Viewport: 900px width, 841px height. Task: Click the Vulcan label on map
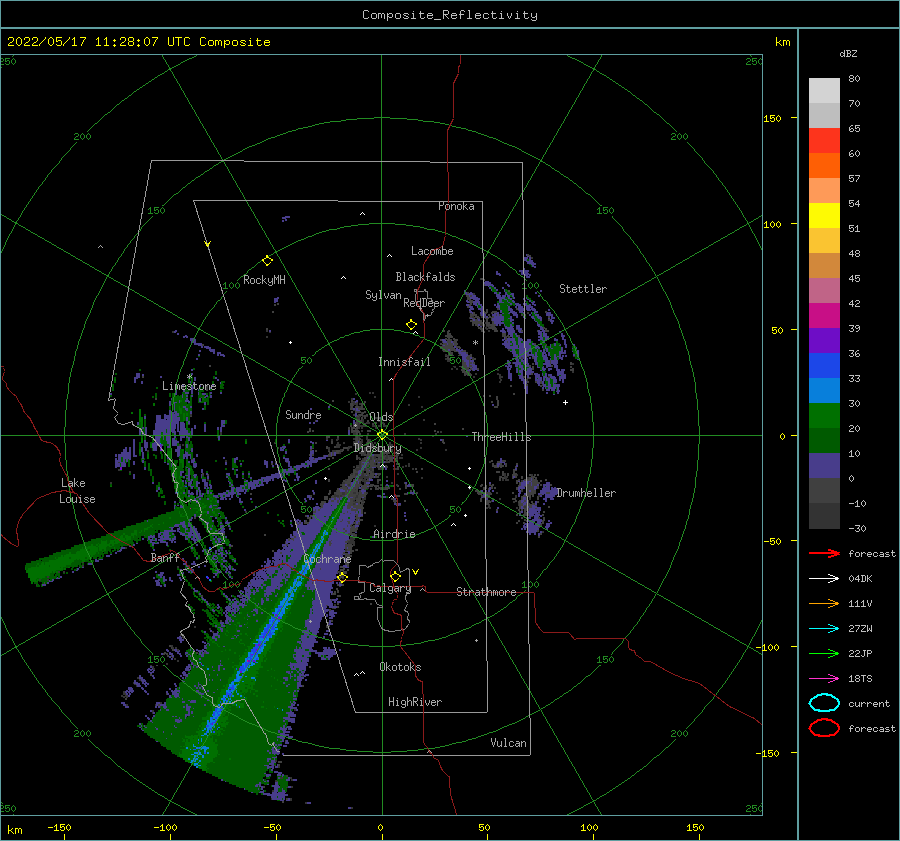508,743
